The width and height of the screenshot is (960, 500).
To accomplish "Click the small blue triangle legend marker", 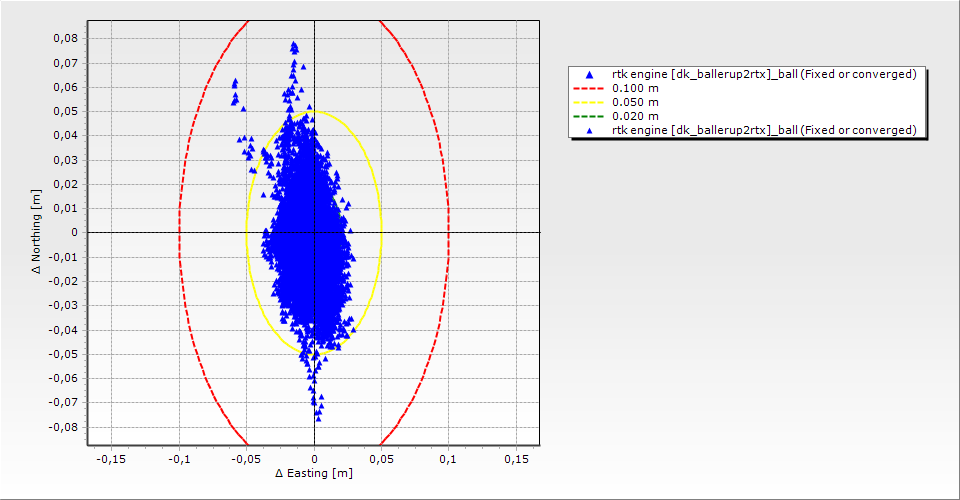I will (x=589, y=130).
